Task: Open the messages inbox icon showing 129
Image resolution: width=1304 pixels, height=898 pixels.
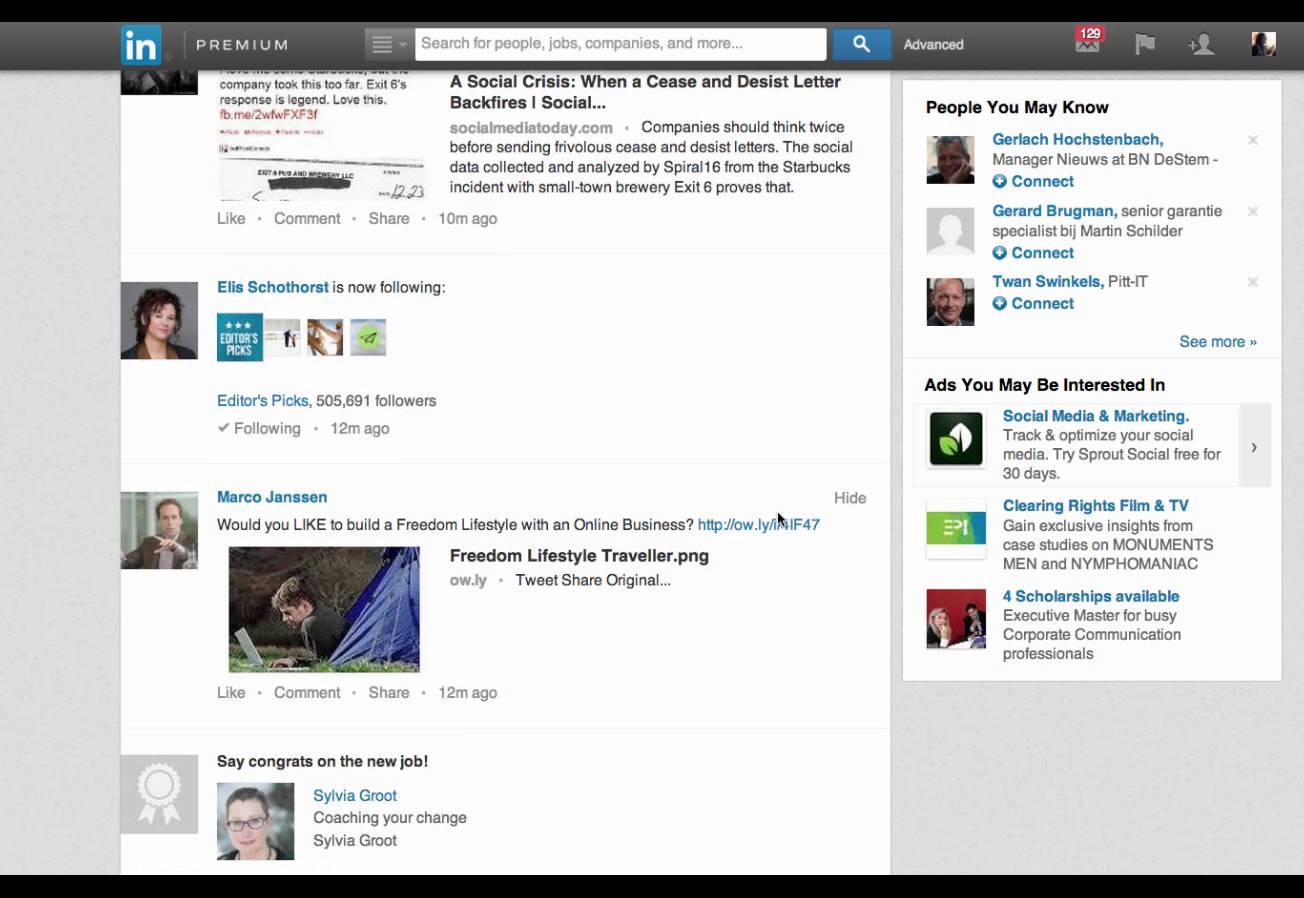Action: pos(1086,44)
